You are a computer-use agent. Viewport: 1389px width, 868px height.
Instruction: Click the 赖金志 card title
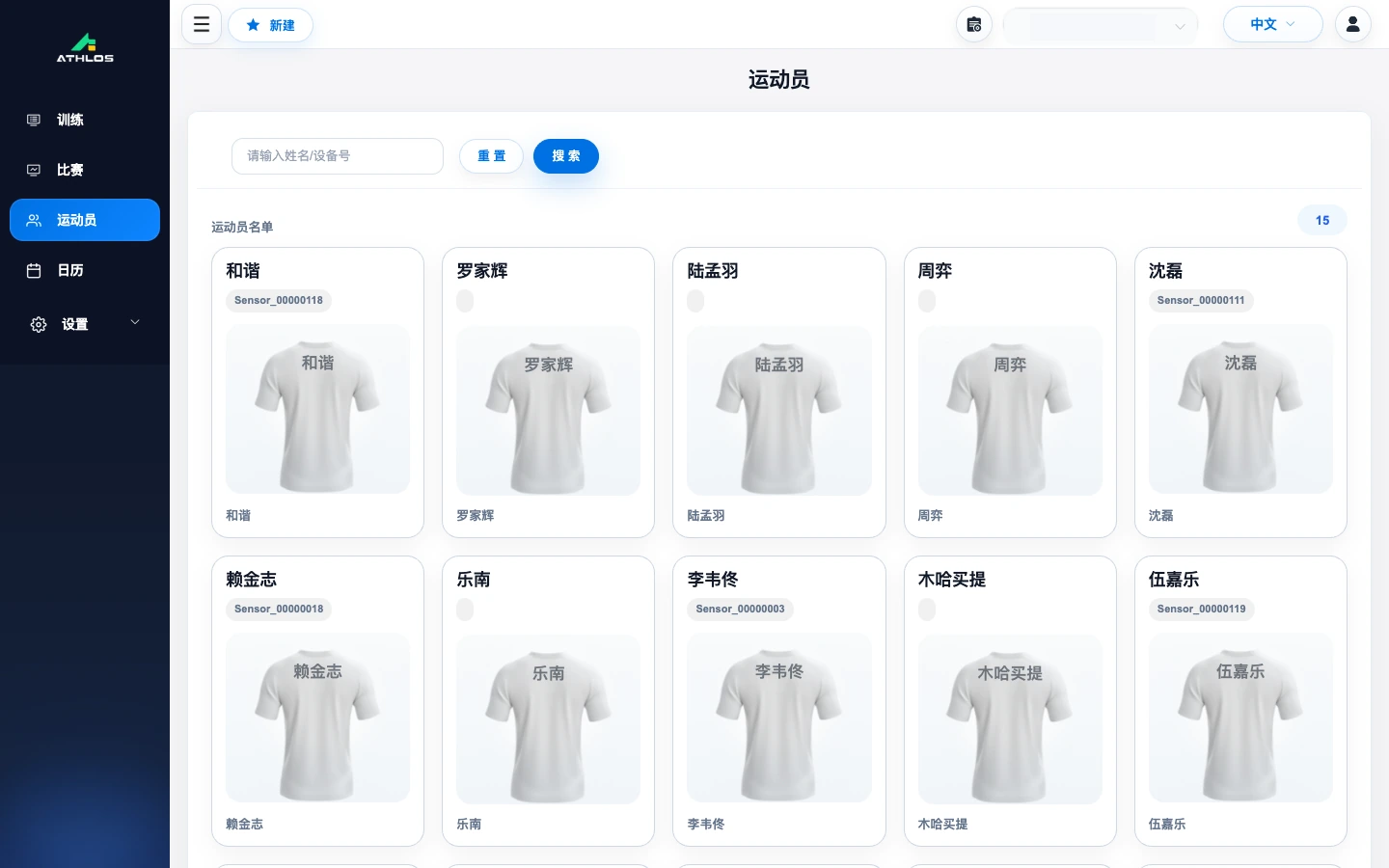click(x=252, y=580)
